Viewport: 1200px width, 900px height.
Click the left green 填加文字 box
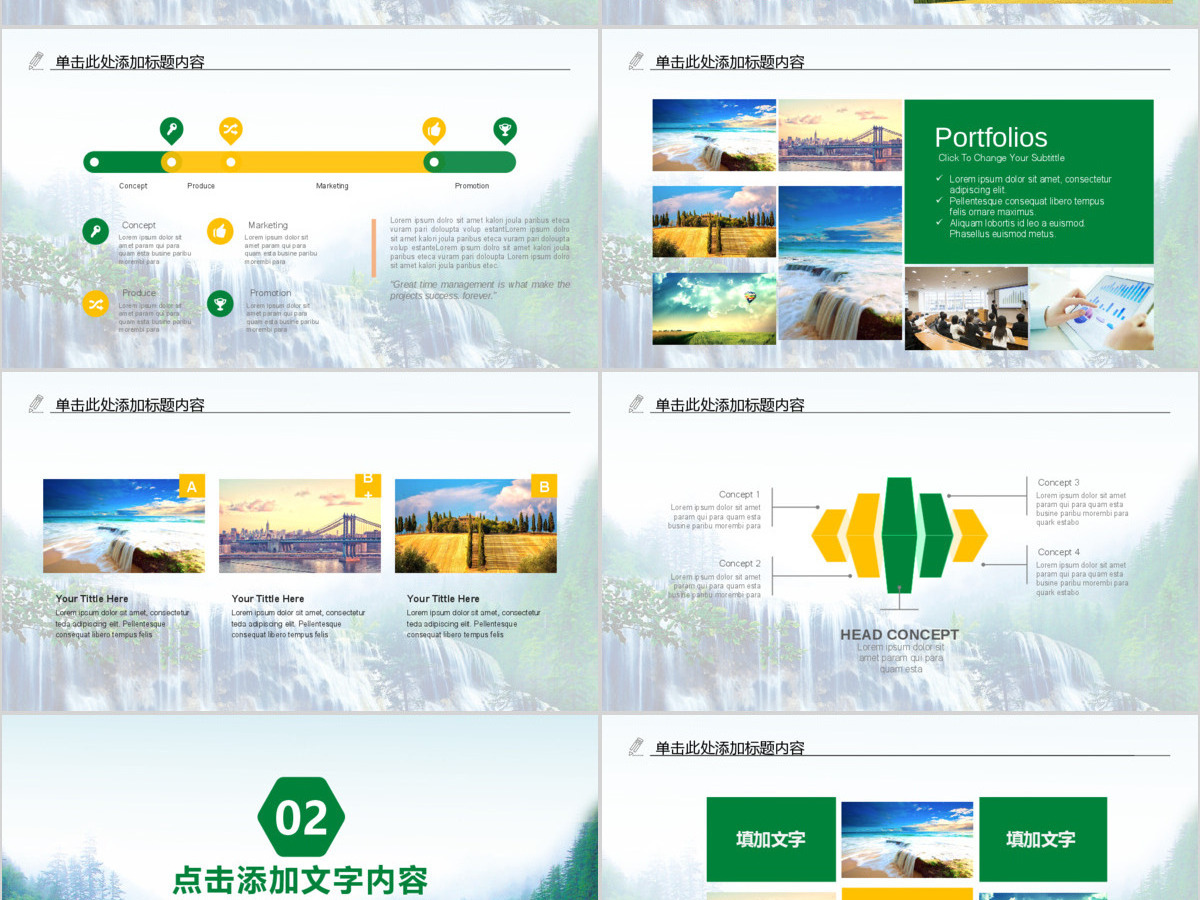[x=771, y=839]
